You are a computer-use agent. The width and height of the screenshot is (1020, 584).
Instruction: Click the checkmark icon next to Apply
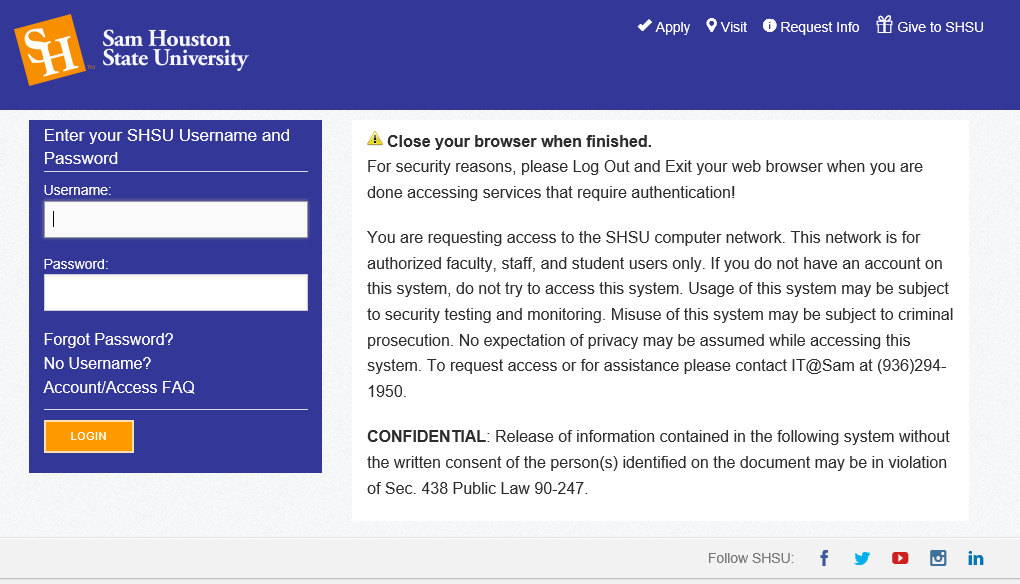644,25
